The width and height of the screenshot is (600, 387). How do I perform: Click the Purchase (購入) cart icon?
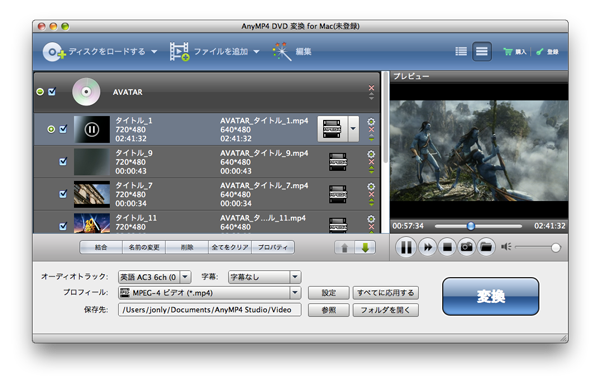(x=508, y=52)
